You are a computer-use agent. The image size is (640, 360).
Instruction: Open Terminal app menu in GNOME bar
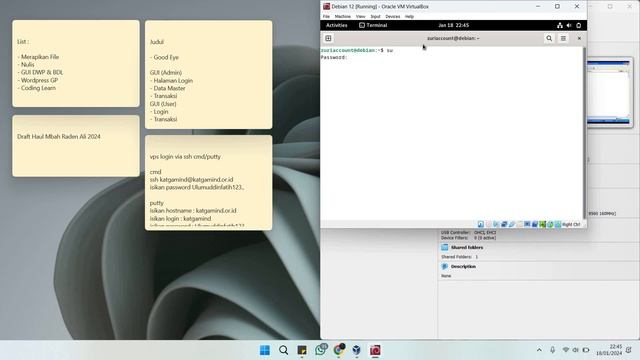[373, 25]
